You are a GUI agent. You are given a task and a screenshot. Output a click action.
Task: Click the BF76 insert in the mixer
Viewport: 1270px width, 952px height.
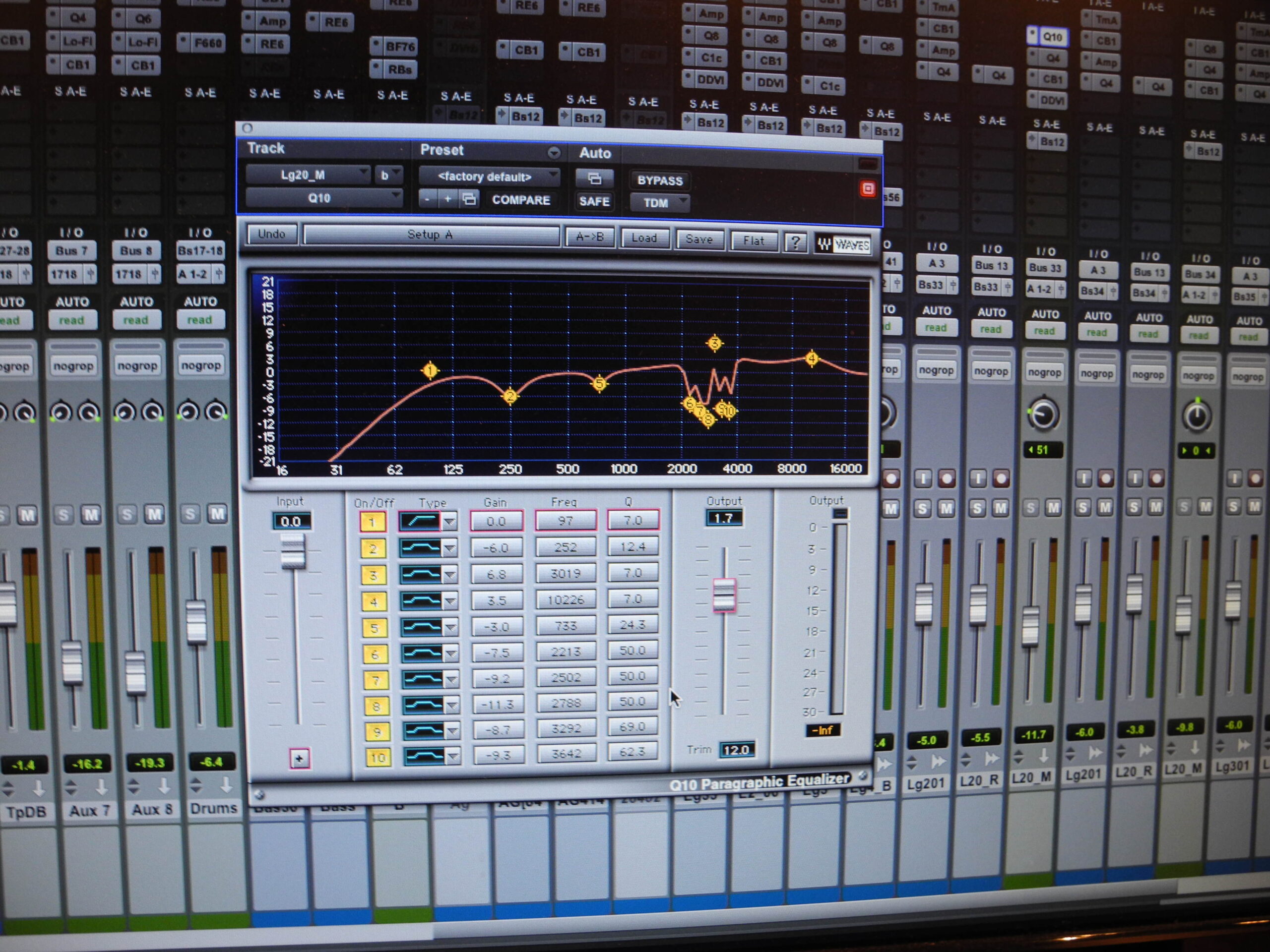(x=393, y=47)
